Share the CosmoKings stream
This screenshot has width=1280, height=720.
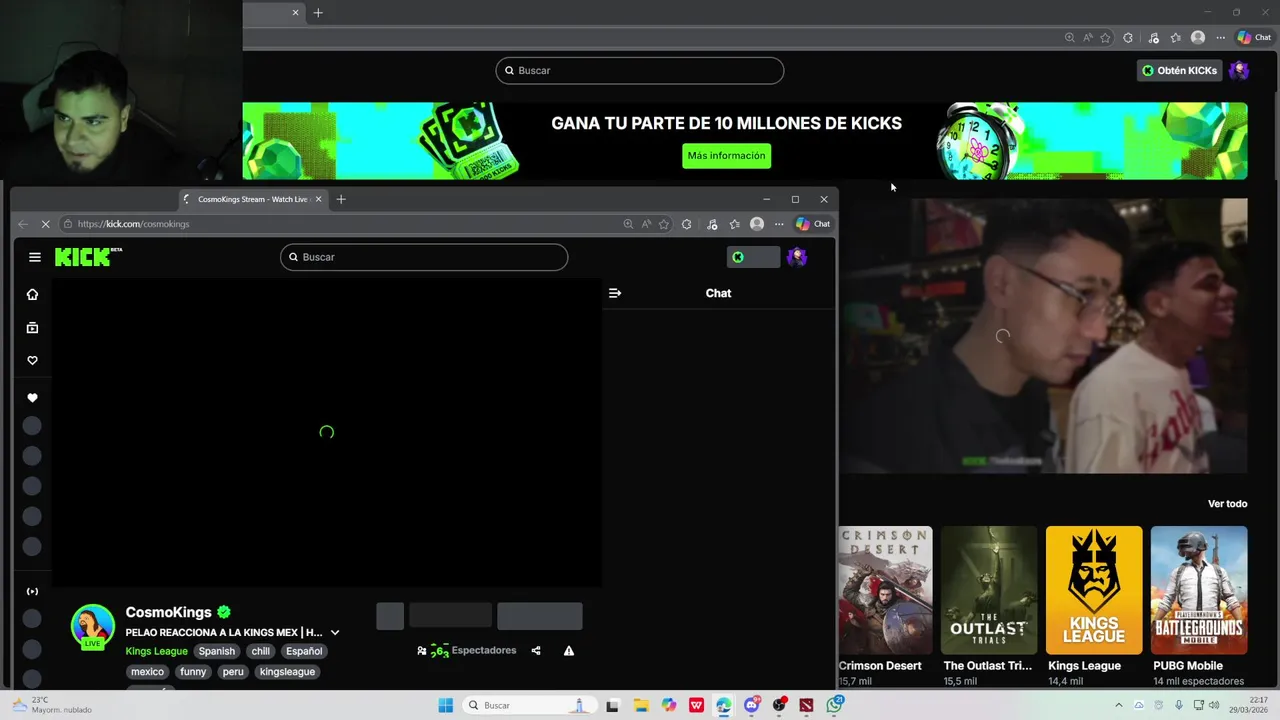coord(536,651)
